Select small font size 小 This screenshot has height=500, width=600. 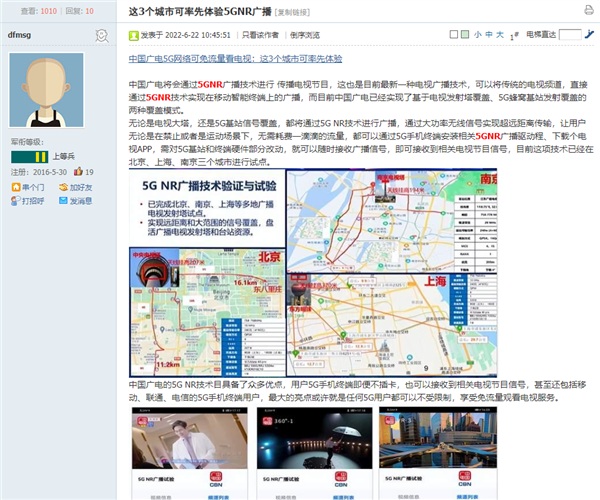pos(476,34)
